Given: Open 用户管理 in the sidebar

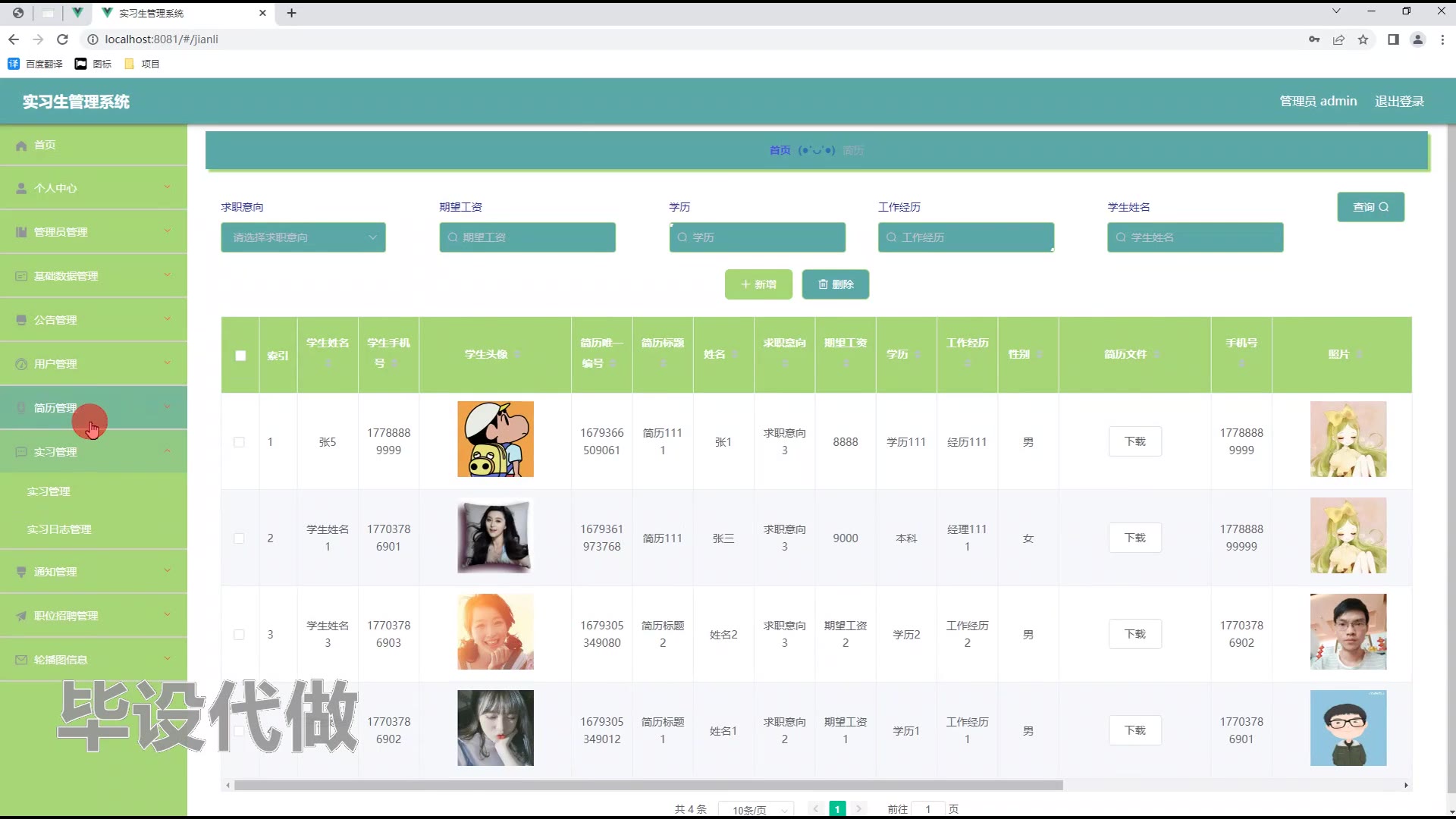Looking at the screenshot, I should click(x=56, y=364).
